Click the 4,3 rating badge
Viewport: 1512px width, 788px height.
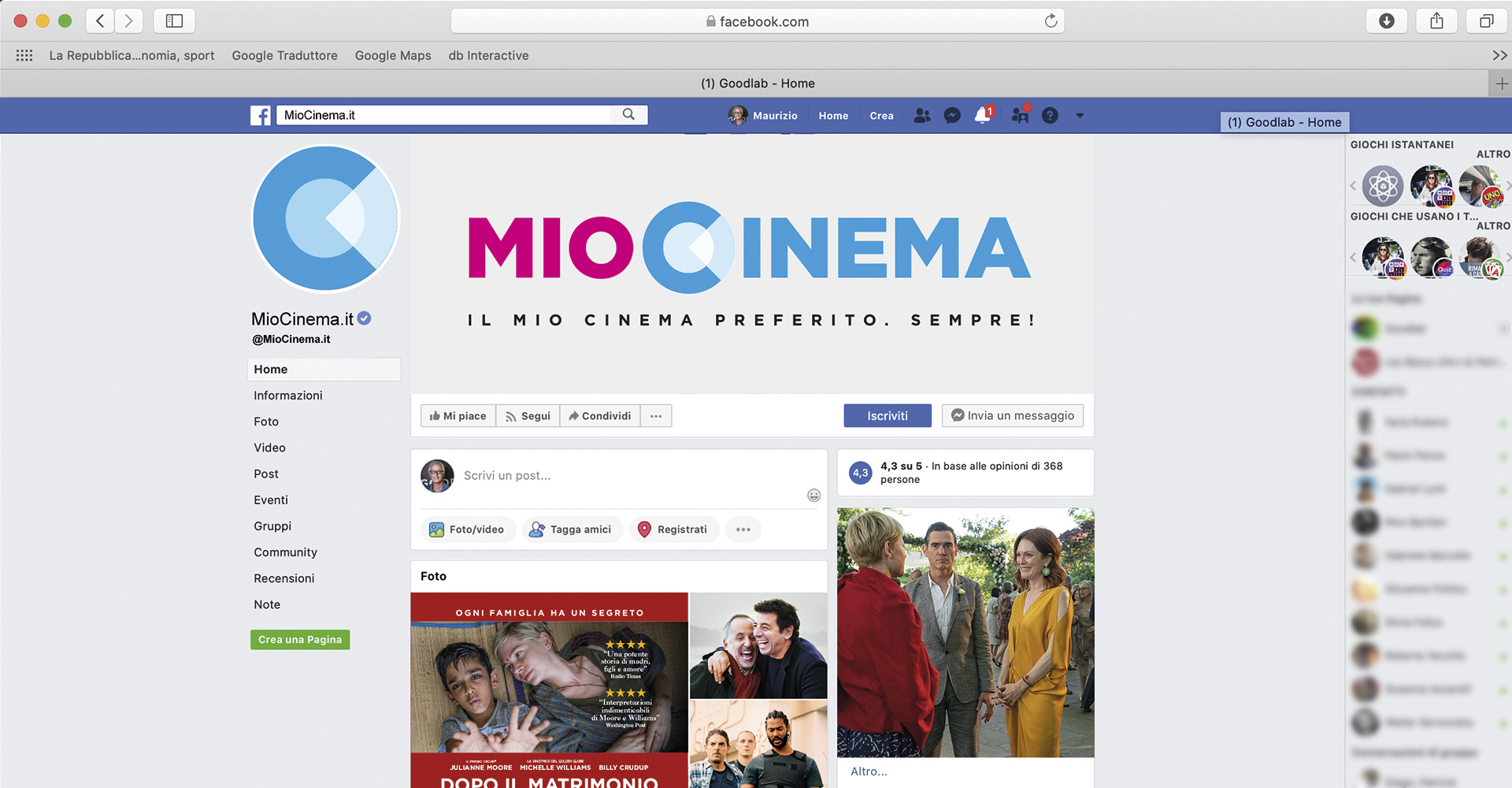point(861,473)
